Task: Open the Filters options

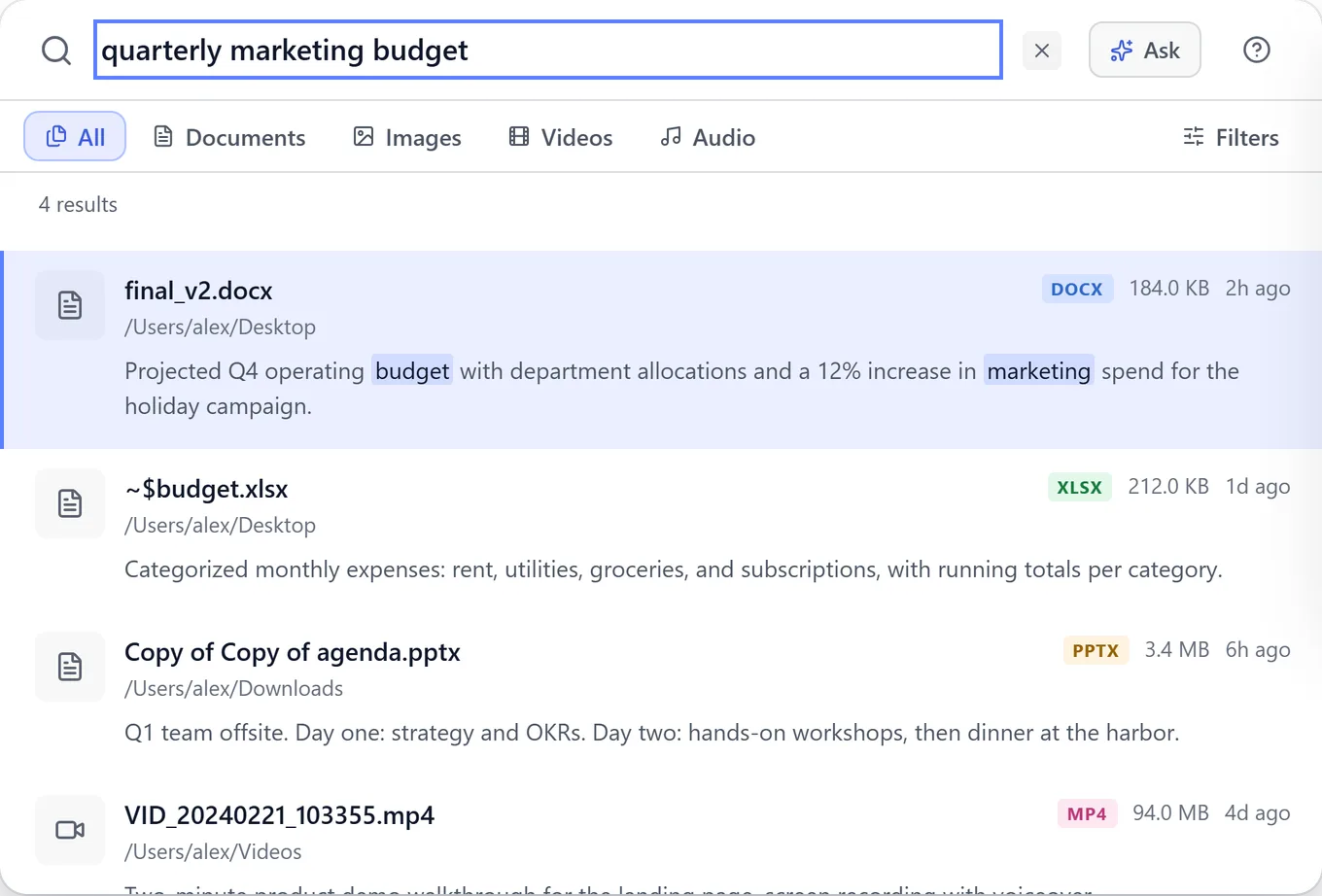Action: click(x=1231, y=137)
